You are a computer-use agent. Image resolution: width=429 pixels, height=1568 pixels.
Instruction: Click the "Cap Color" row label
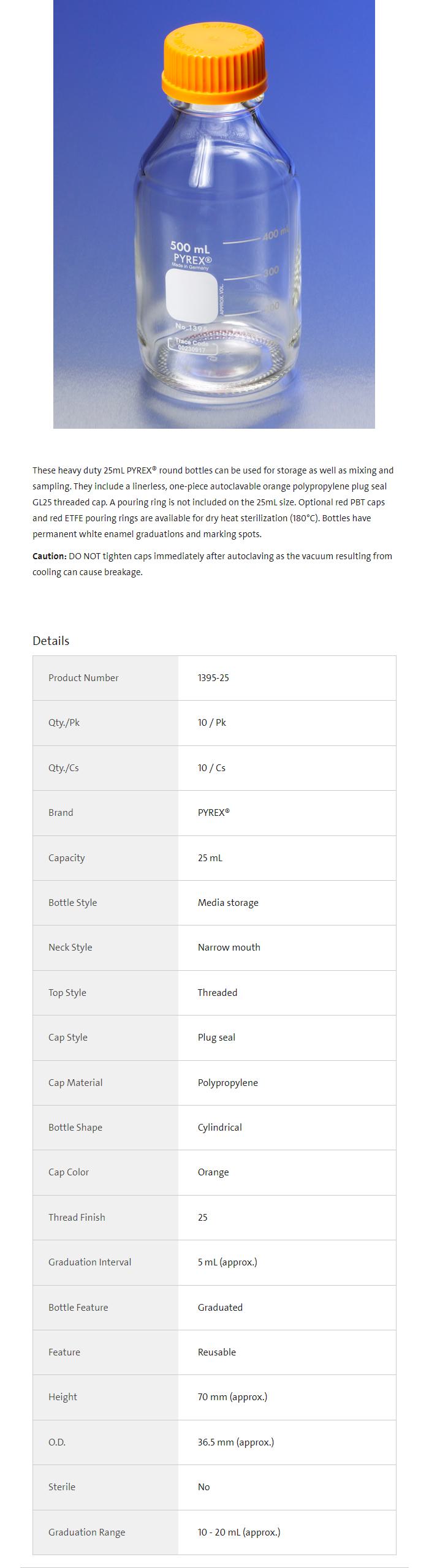pyautogui.click(x=69, y=1172)
